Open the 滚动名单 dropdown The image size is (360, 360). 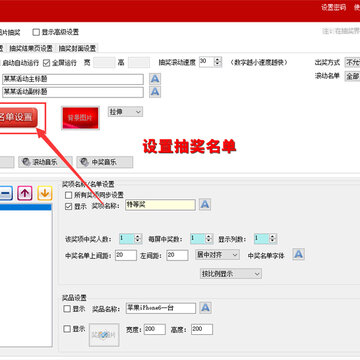pos(352,76)
